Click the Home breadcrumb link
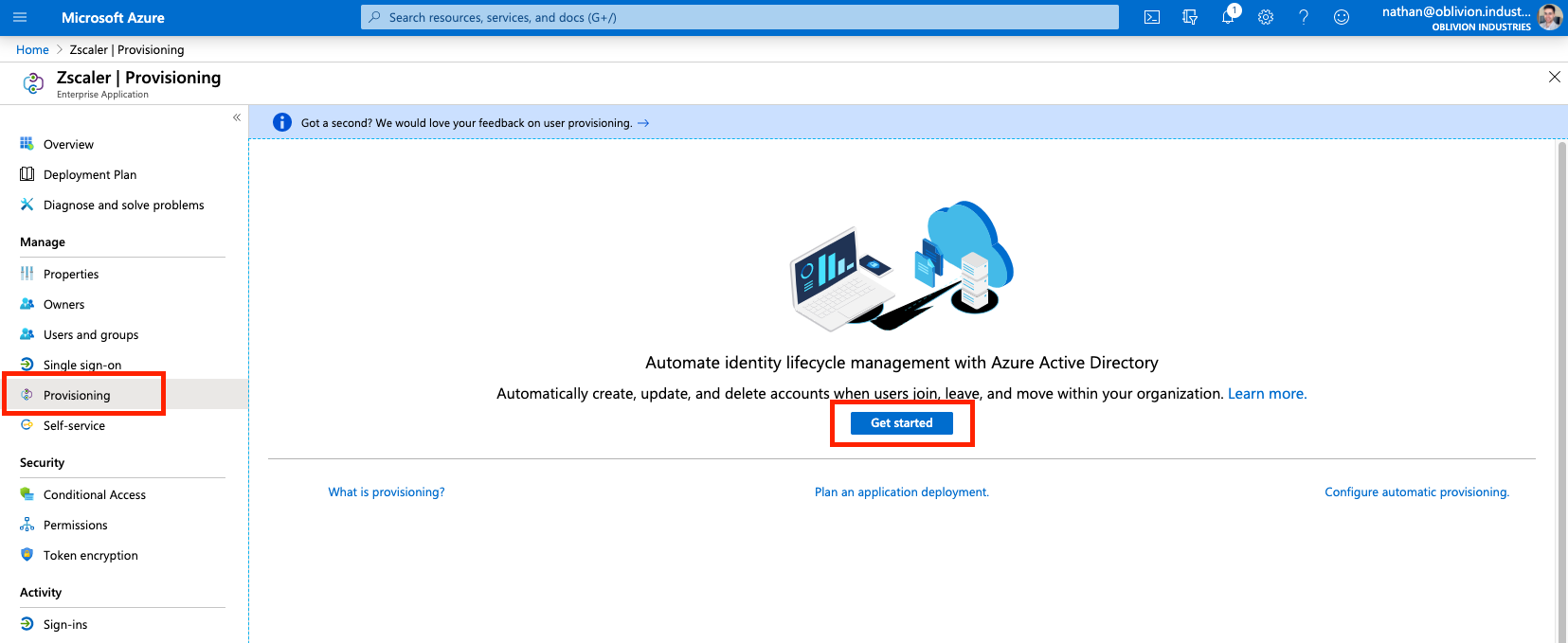Screen dimensions: 1568x643 (x=32, y=50)
